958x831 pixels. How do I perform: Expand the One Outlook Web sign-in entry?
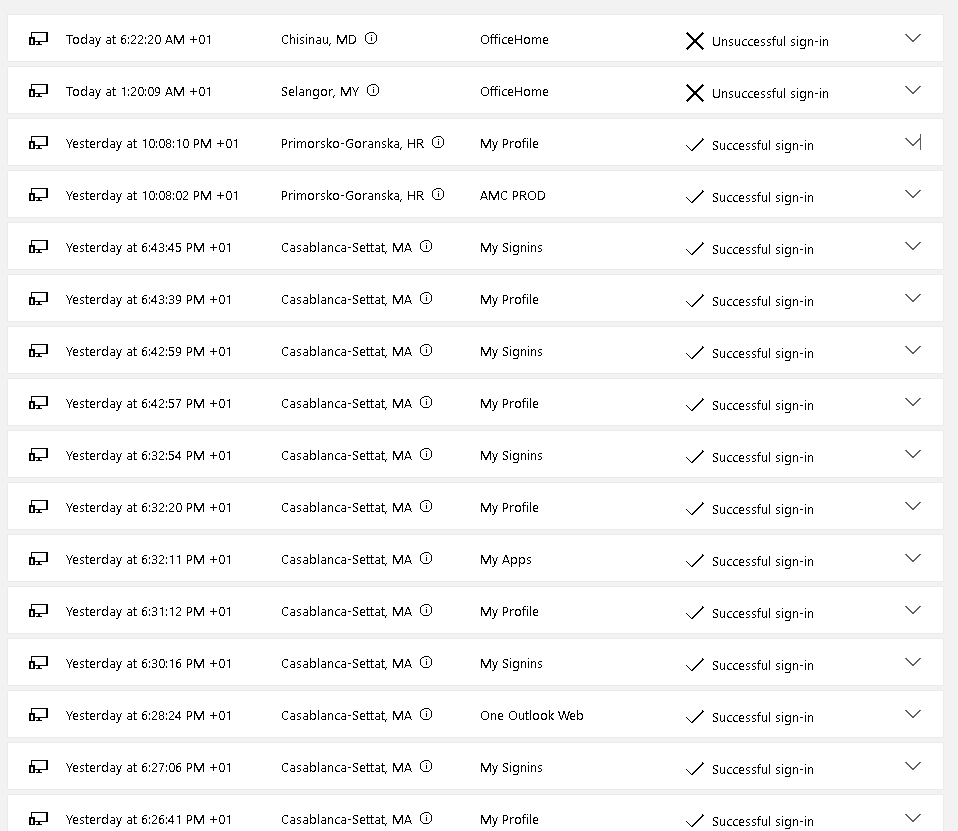point(912,713)
